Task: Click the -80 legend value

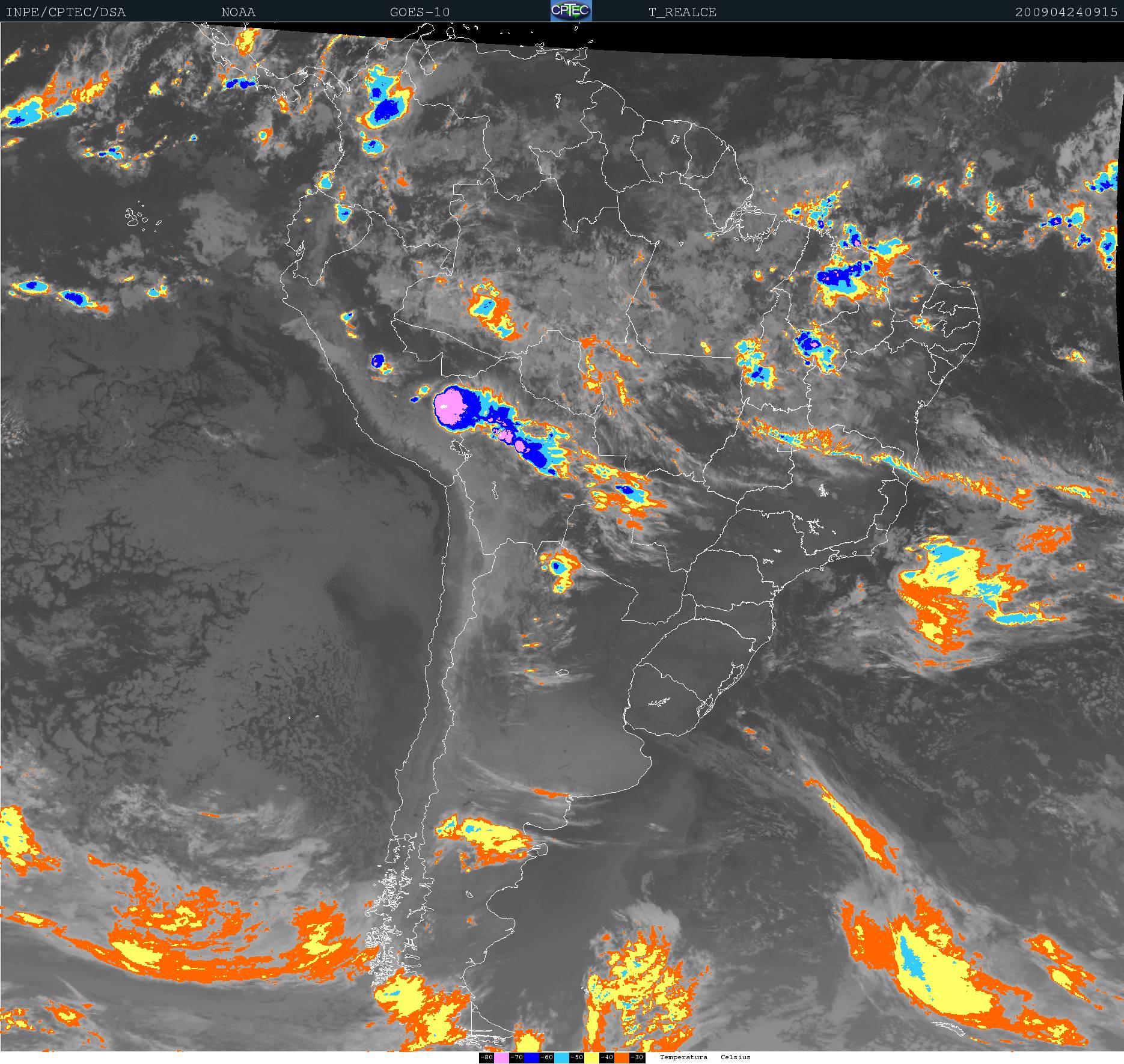Action: pos(487,1057)
